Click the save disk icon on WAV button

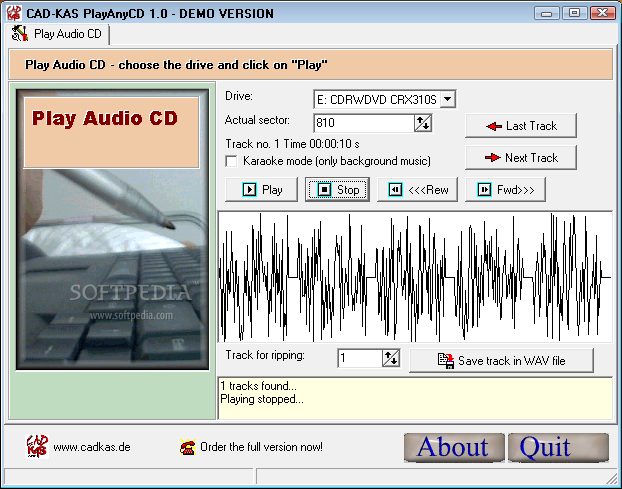[x=446, y=361]
